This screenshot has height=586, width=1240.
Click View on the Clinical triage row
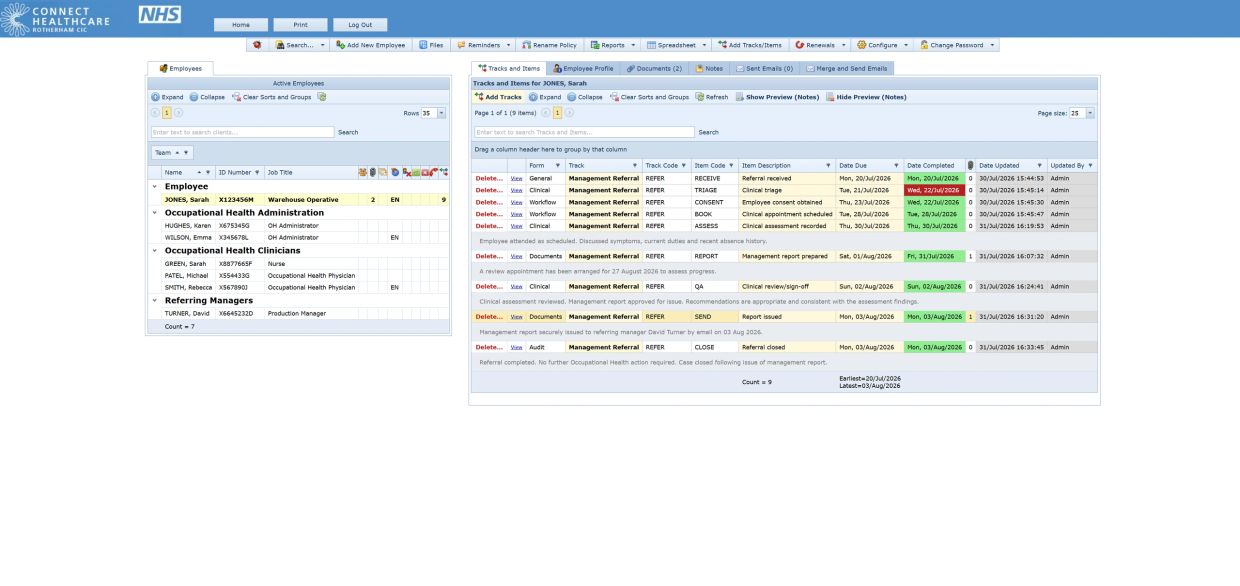point(517,190)
